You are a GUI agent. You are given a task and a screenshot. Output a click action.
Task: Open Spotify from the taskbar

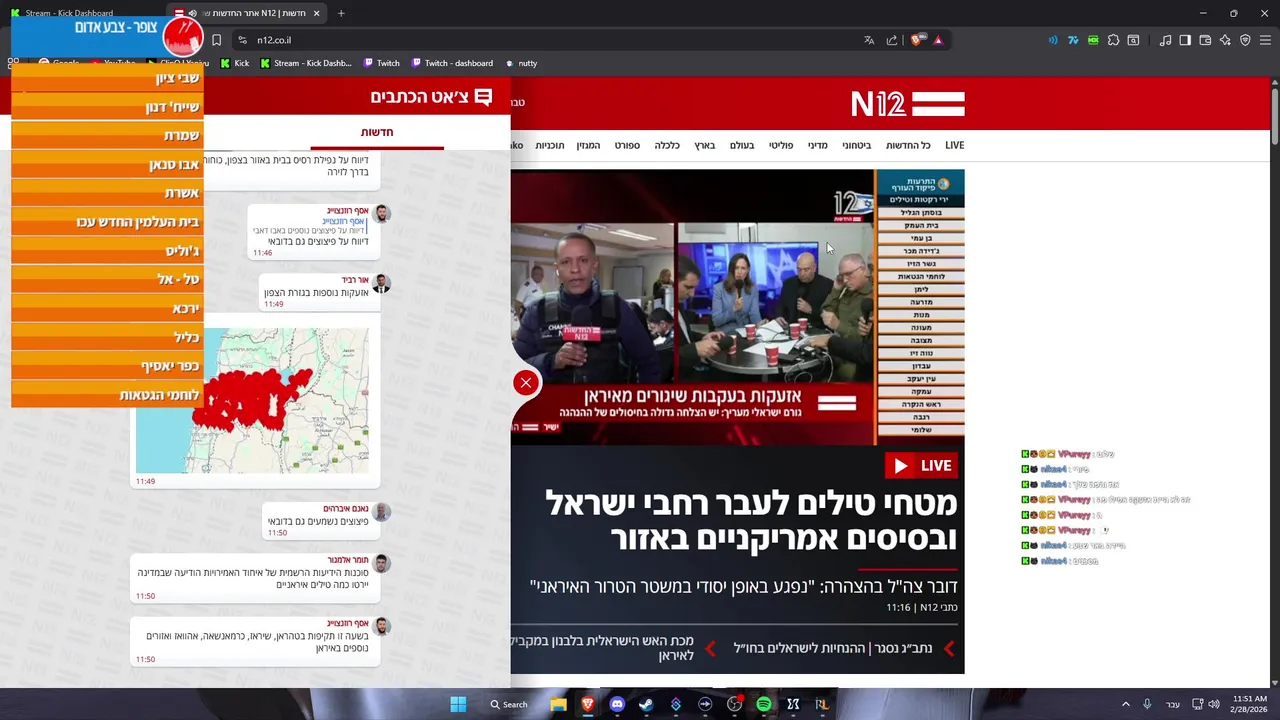[764, 704]
